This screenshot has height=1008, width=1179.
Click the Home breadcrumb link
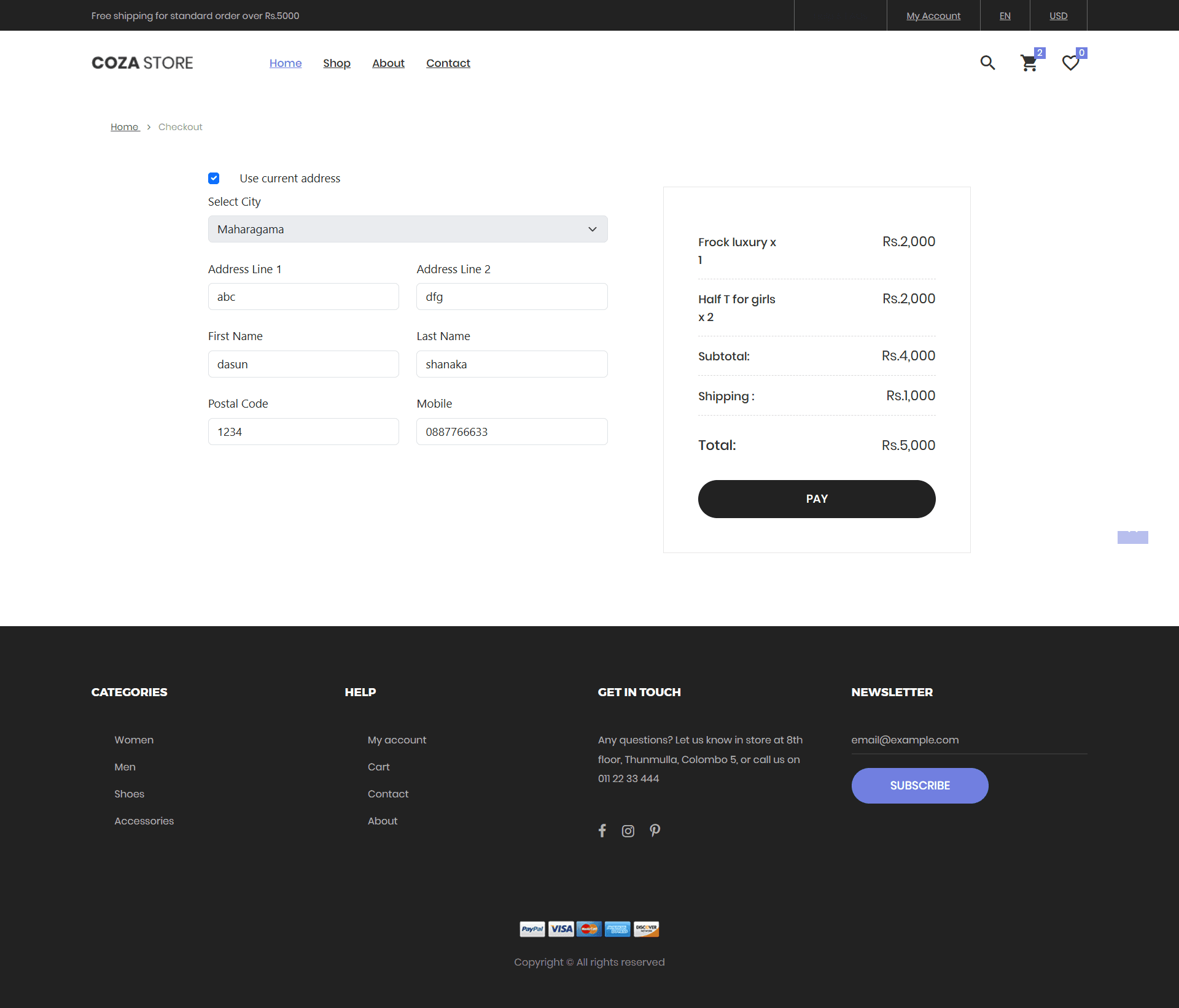coord(125,127)
